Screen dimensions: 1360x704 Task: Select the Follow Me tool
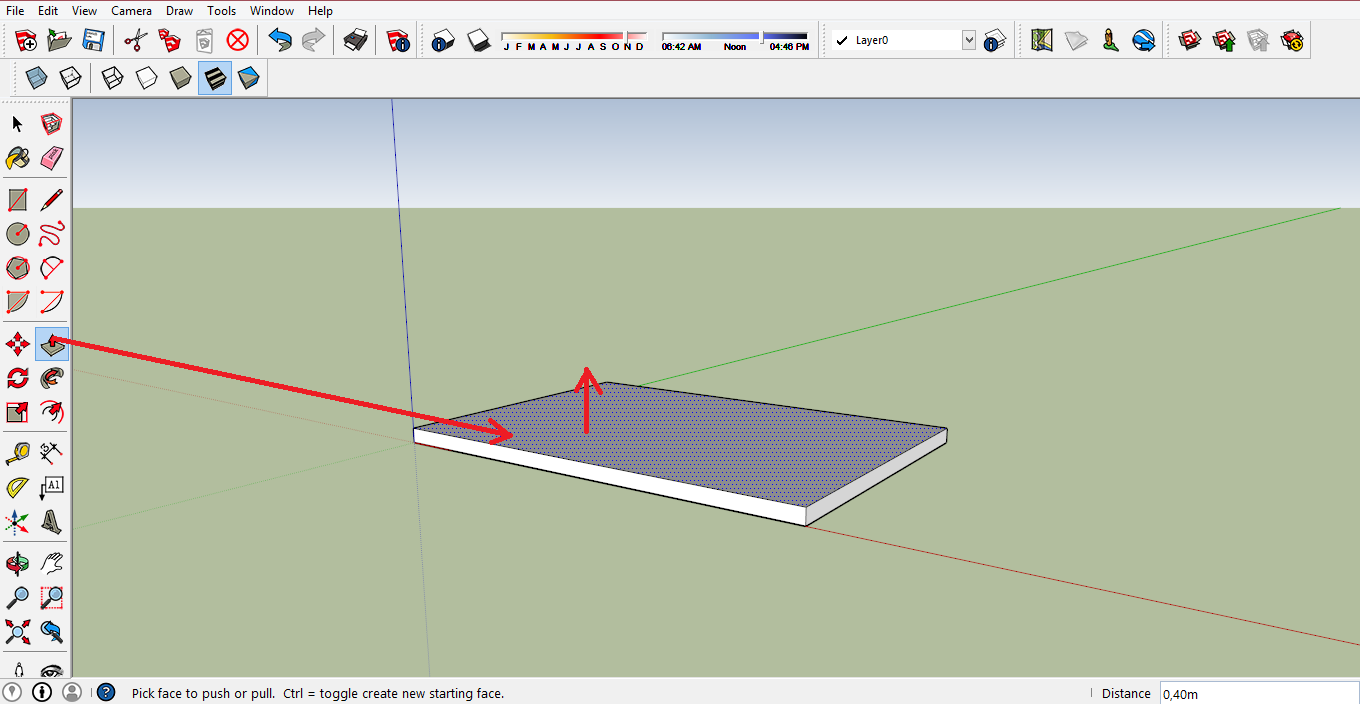tap(52, 378)
